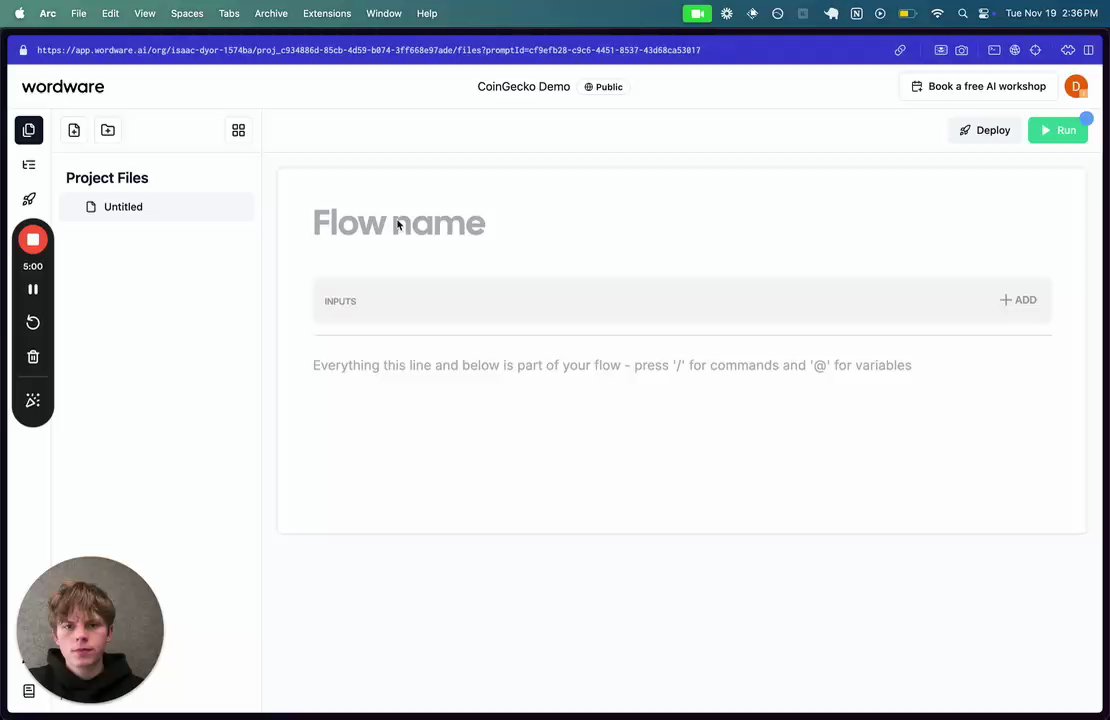Open Spotlight search in menu bar
This screenshot has height=720, width=1110.
(962, 13)
